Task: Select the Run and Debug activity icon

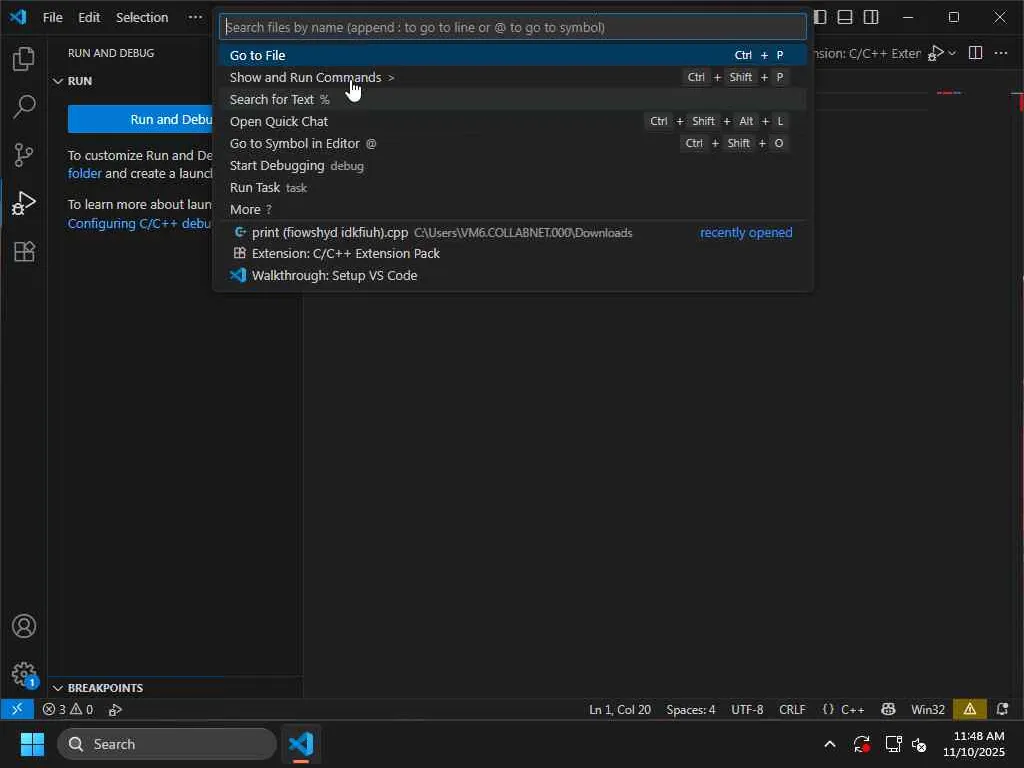Action: (24, 203)
